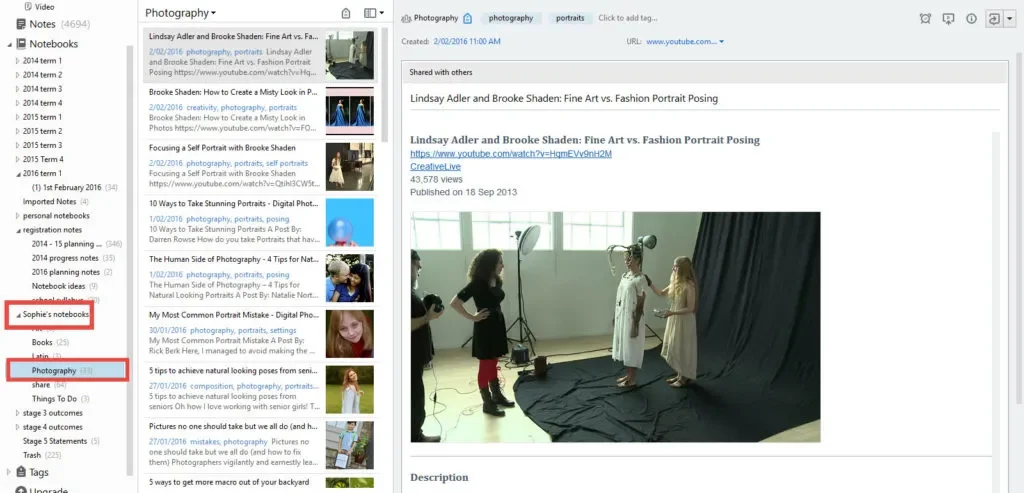Collapse the 2016 term 1 stack
Screen dimensions: 1024x493
tap(18, 174)
